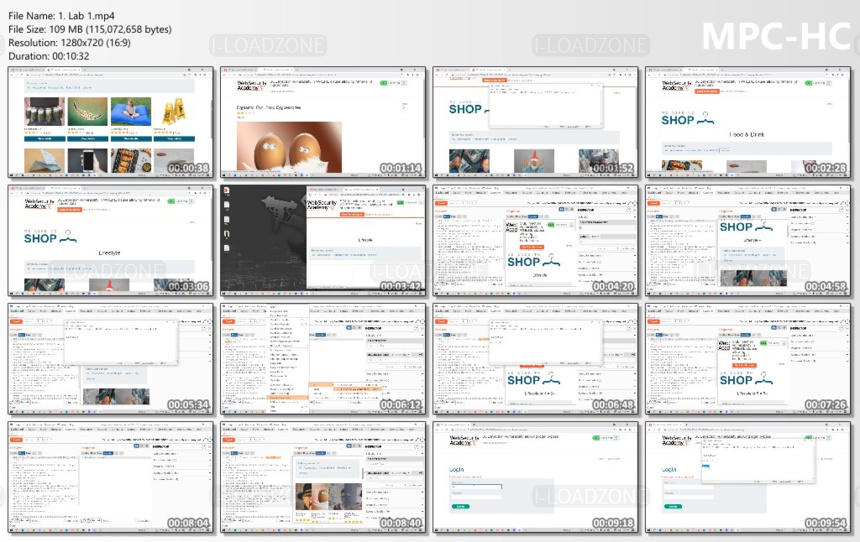Open the video frame thumbnail stamped 00:00:38

(x=111, y=122)
